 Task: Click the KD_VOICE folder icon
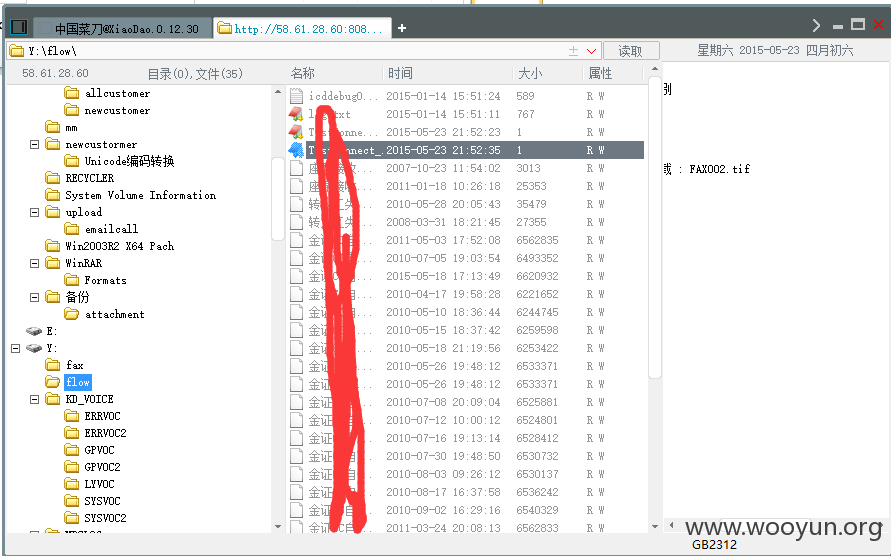52,399
